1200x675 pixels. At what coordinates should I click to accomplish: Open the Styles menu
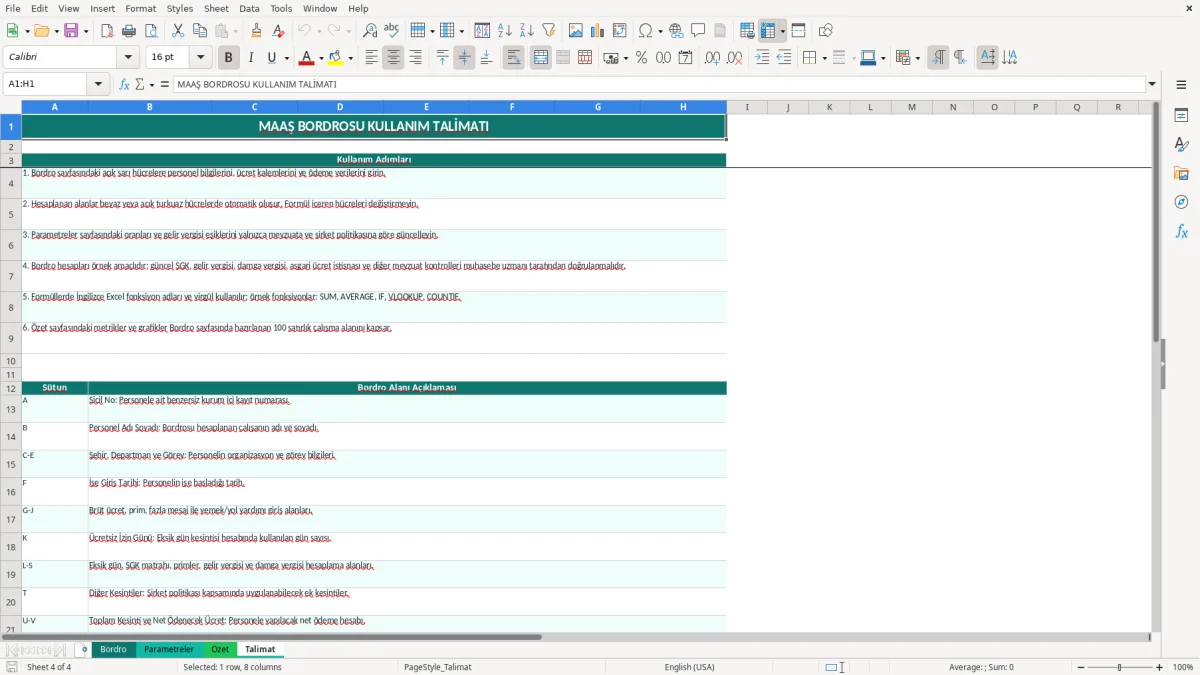pos(180,8)
